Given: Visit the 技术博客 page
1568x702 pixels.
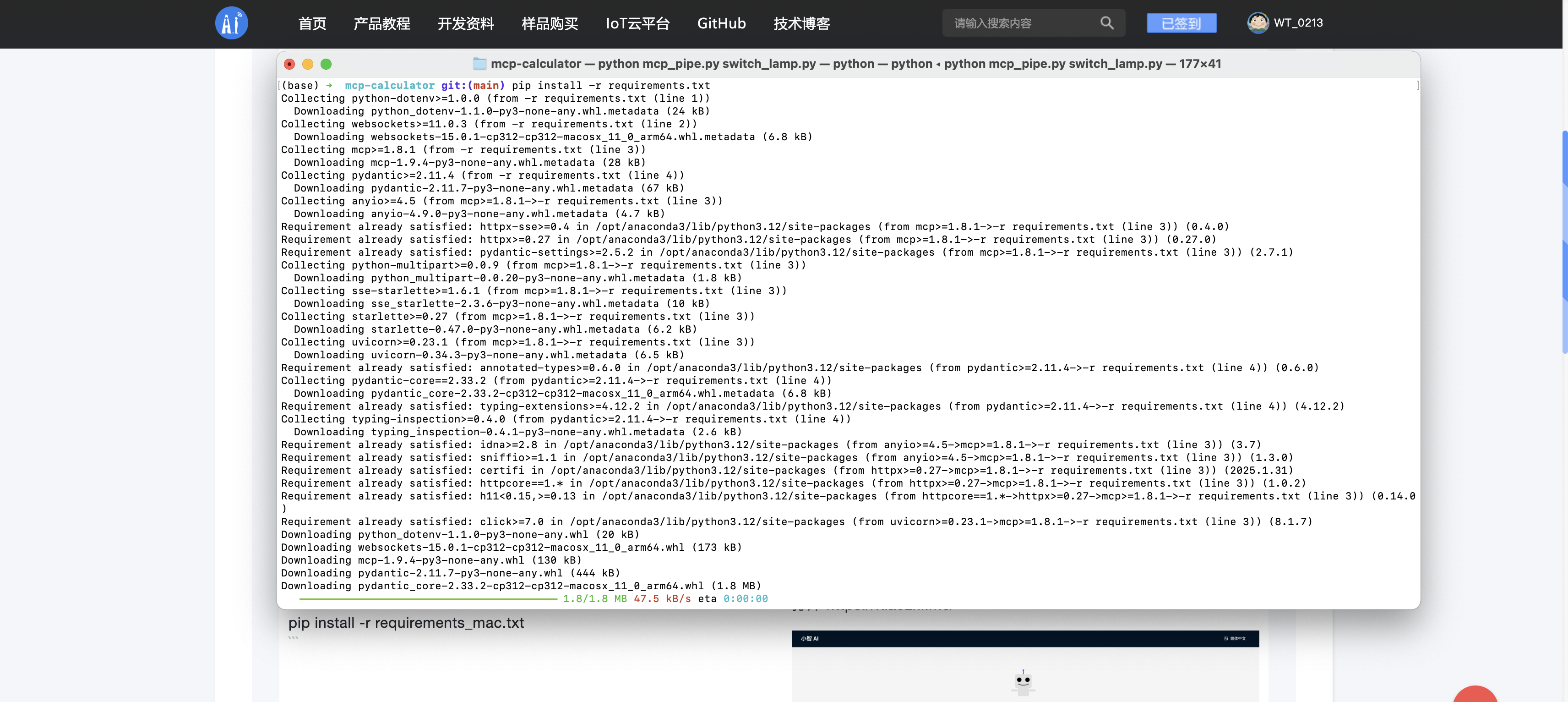Looking at the screenshot, I should (802, 24).
